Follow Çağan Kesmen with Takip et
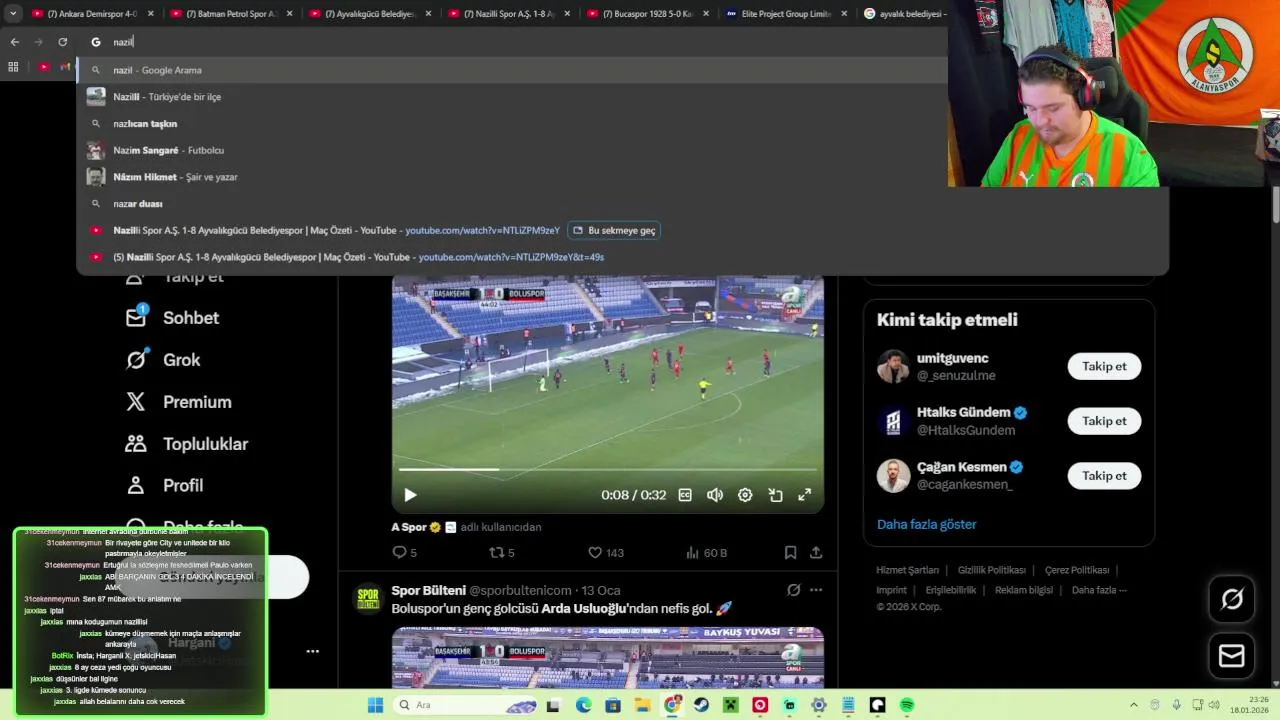 (1104, 476)
